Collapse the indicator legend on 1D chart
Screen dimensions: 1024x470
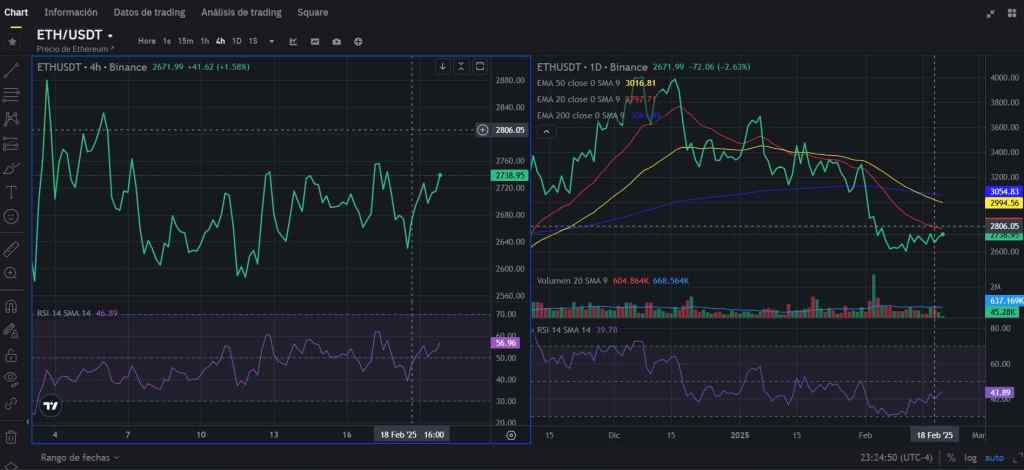tap(547, 132)
